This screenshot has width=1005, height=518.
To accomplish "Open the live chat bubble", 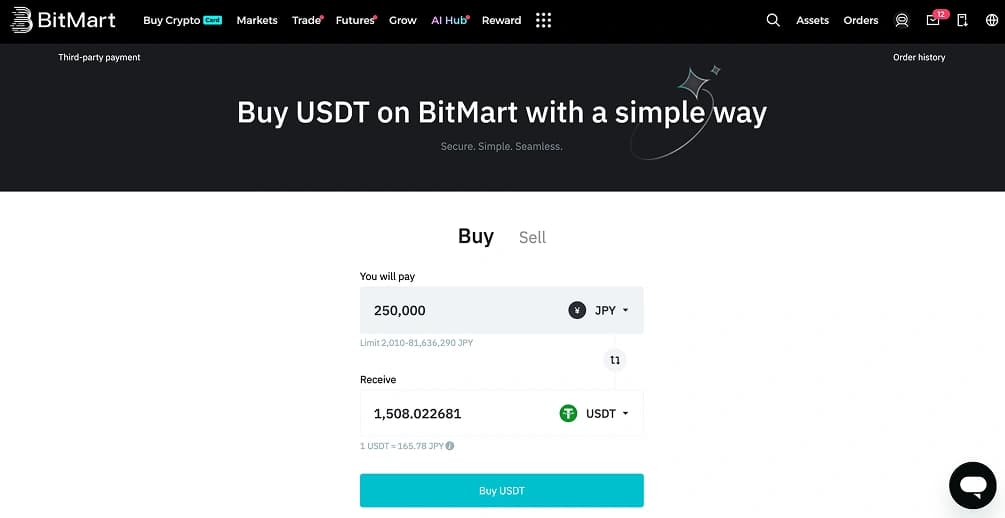I will [972, 486].
